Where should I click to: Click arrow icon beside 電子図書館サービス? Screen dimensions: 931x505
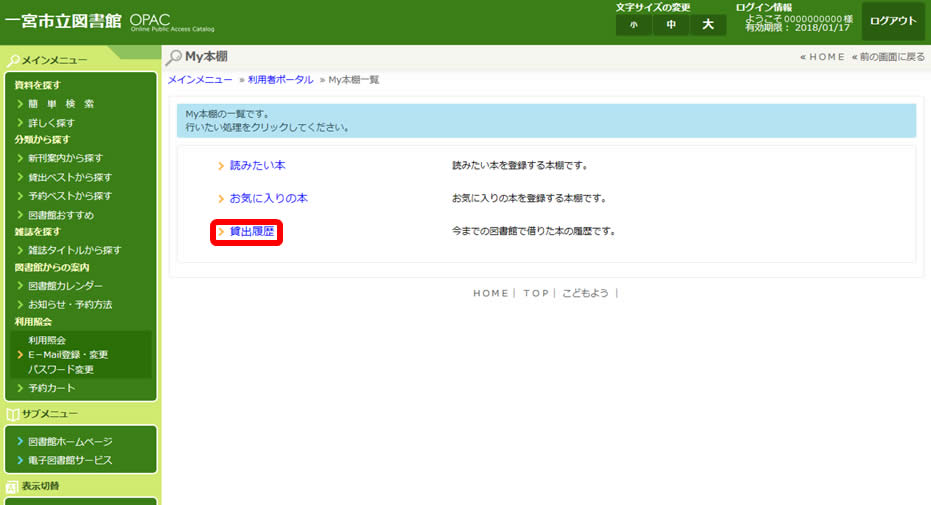pos(20,460)
